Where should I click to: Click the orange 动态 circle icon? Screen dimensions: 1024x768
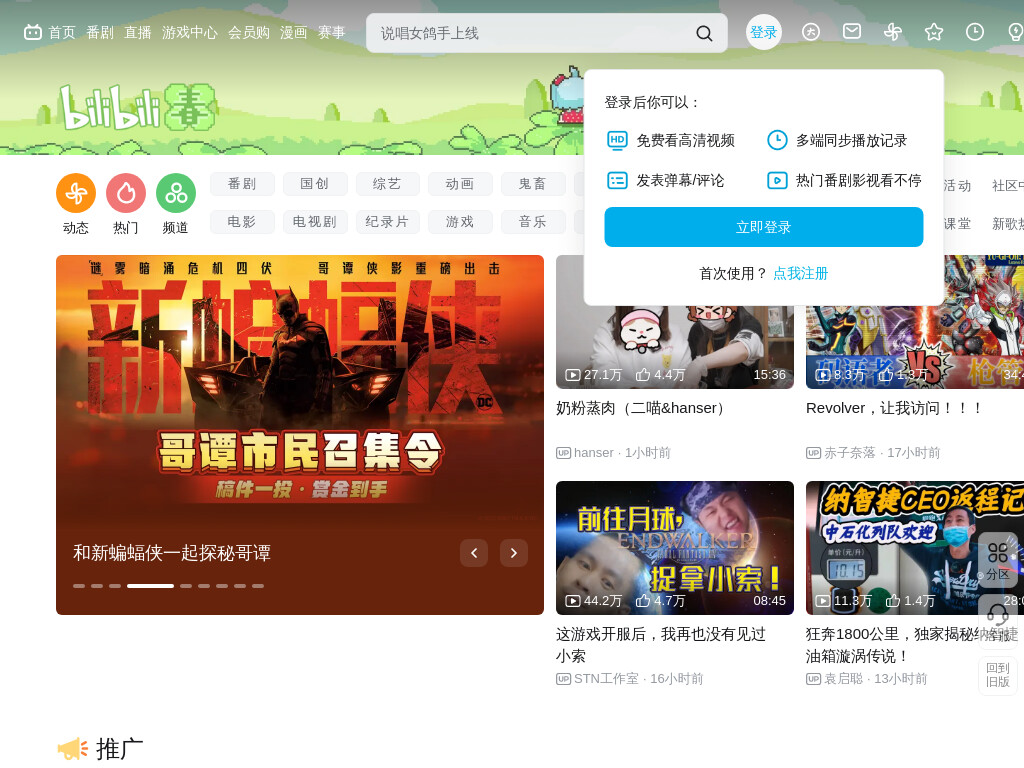(76, 193)
